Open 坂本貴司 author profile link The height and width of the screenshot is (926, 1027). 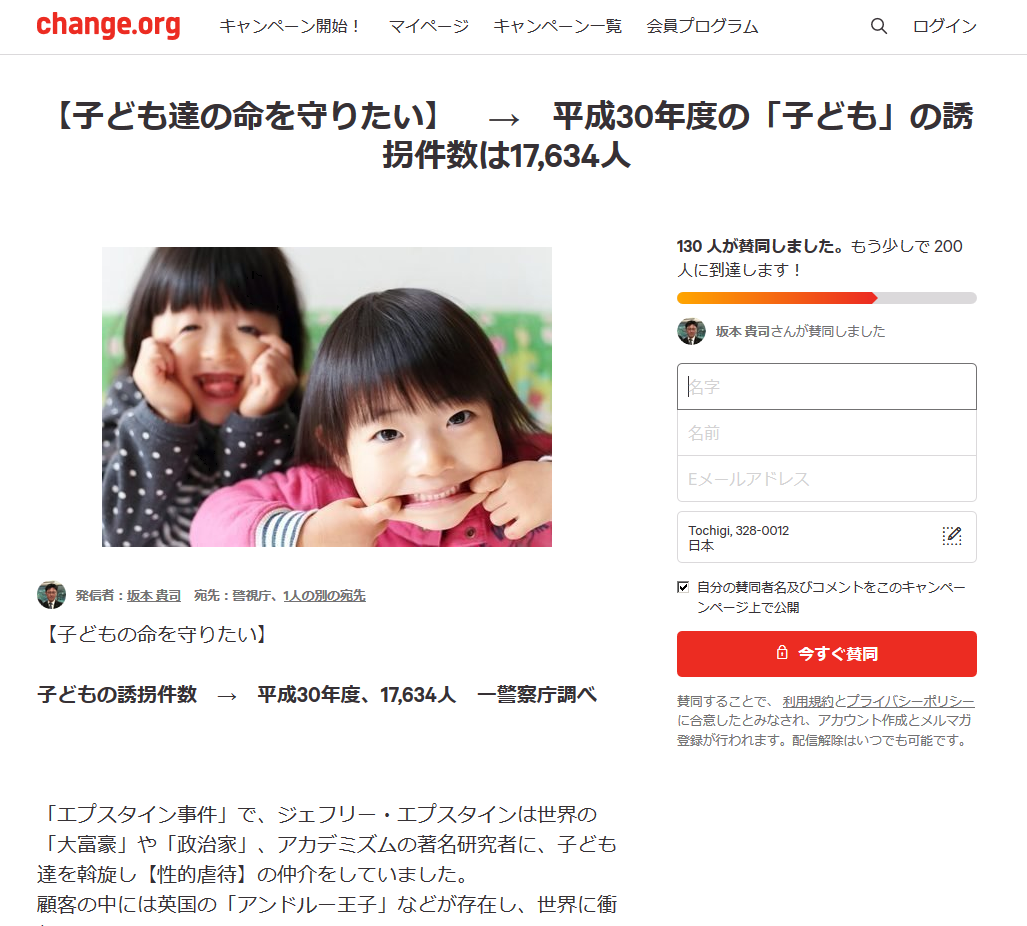tap(153, 595)
